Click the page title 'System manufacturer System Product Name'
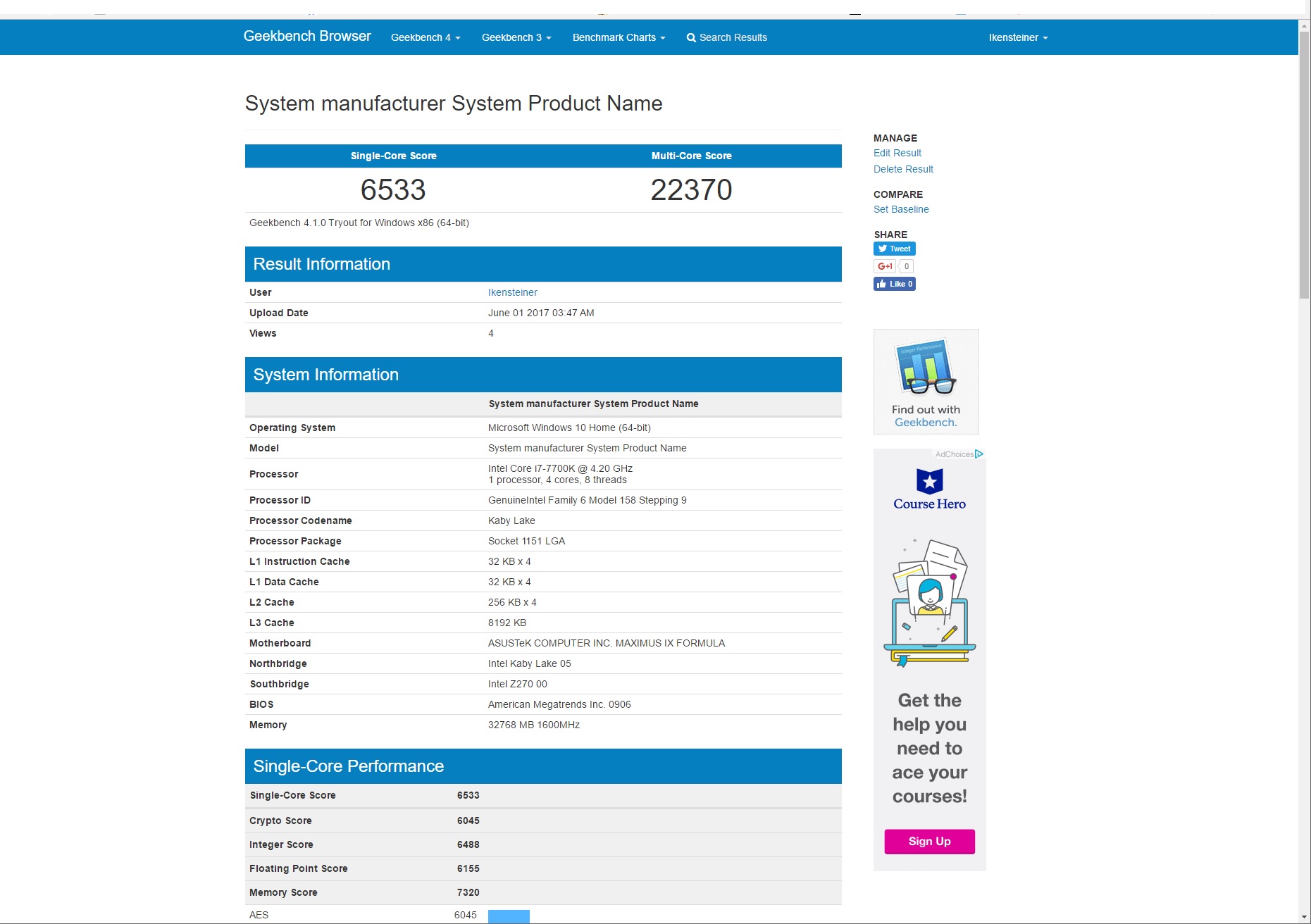The image size is (1311, 924). pyautogui.click(x=454, y=104)
